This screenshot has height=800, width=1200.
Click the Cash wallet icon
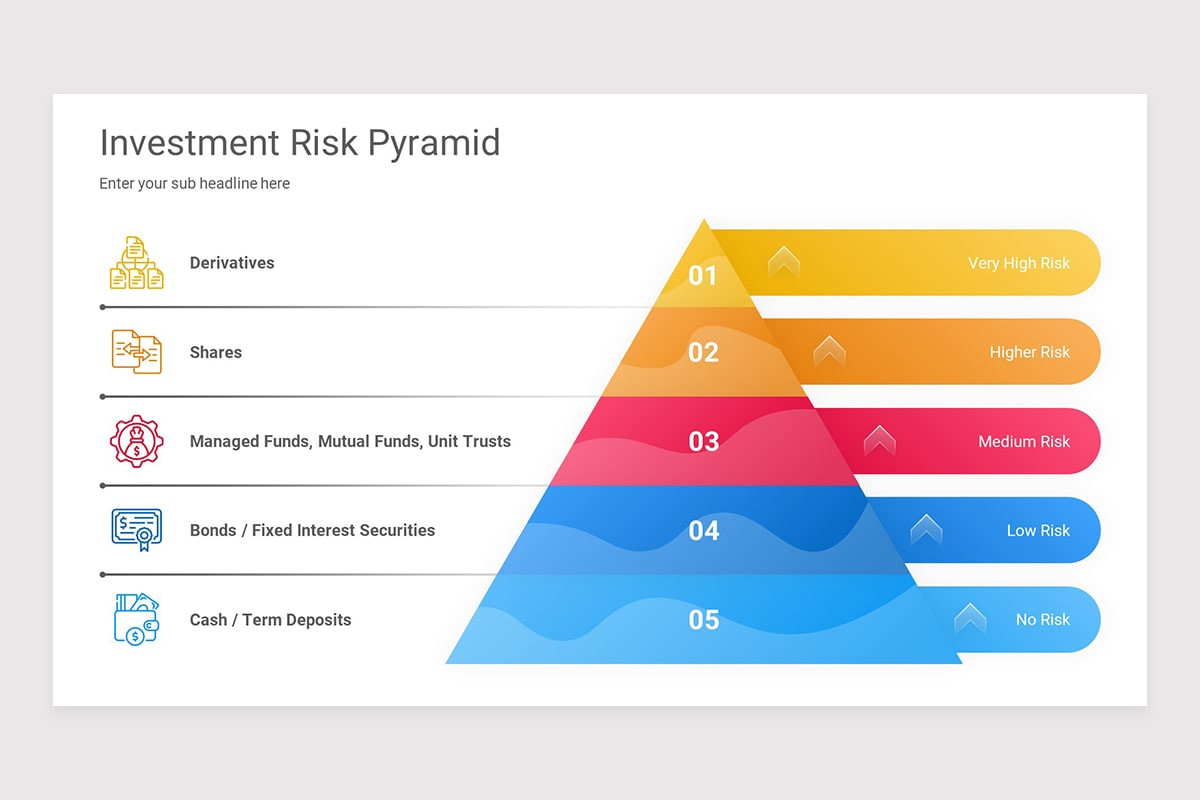tap(136, 619)
